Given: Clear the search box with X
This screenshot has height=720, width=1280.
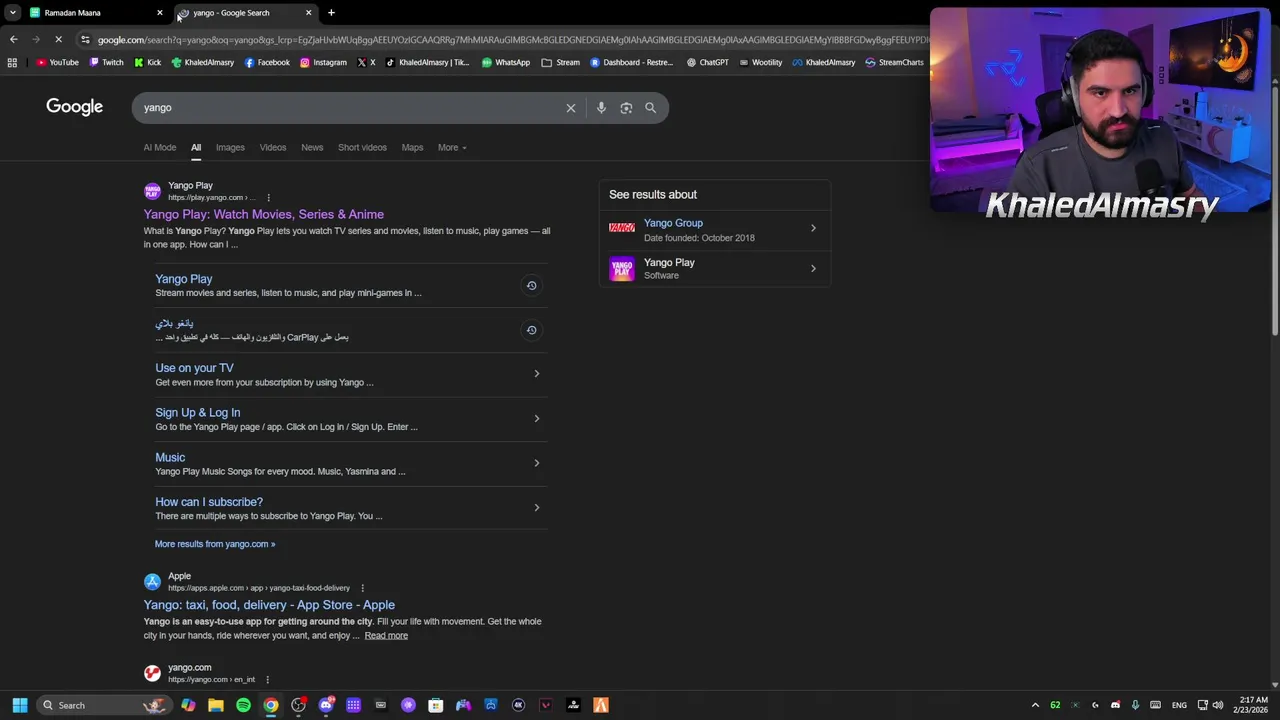Looking at the screenshot, I should [x=571, y=108].
